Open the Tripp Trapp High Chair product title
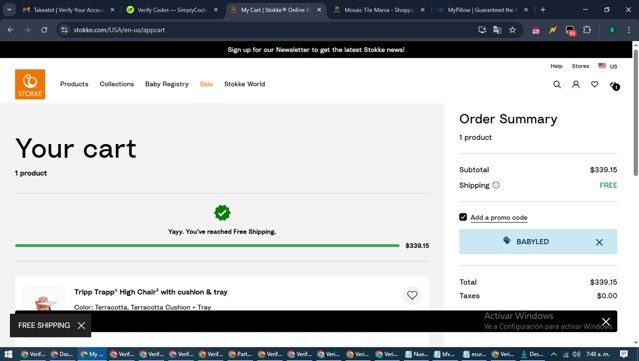The width and height of the screenshot is (639, 361). click(x=151, y=292)
